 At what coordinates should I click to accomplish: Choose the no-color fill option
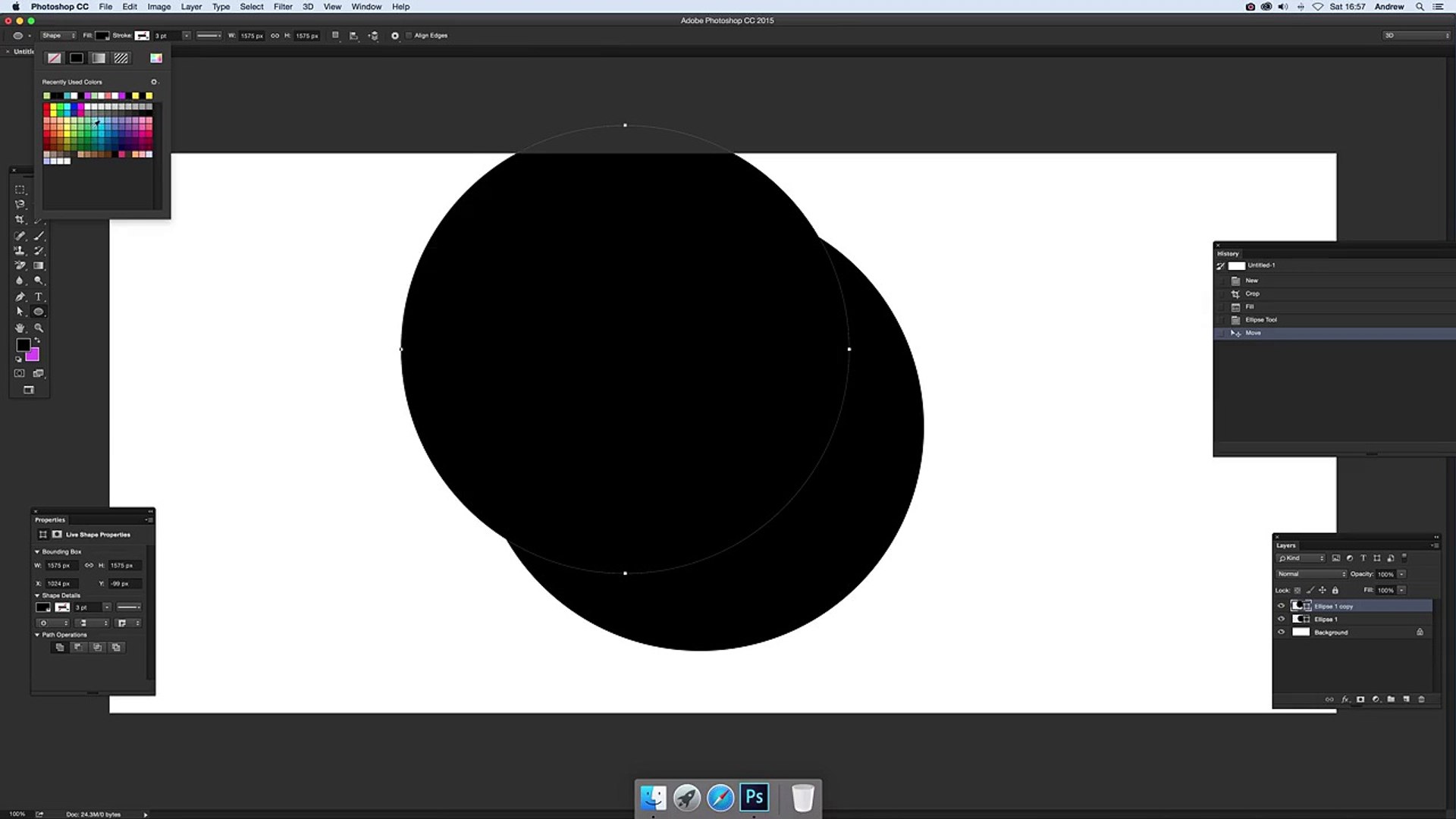coord(55,58)
